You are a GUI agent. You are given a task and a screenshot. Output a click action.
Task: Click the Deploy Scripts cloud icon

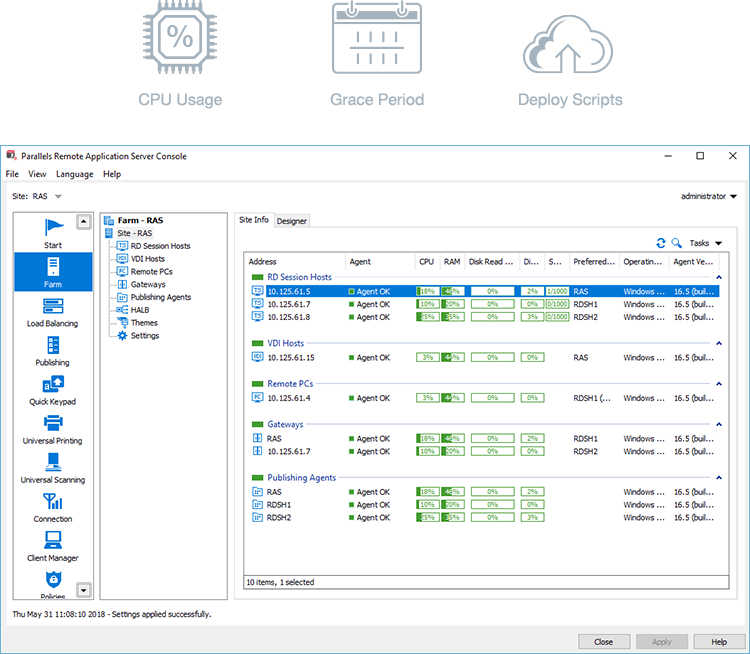[x=568, y=44]
